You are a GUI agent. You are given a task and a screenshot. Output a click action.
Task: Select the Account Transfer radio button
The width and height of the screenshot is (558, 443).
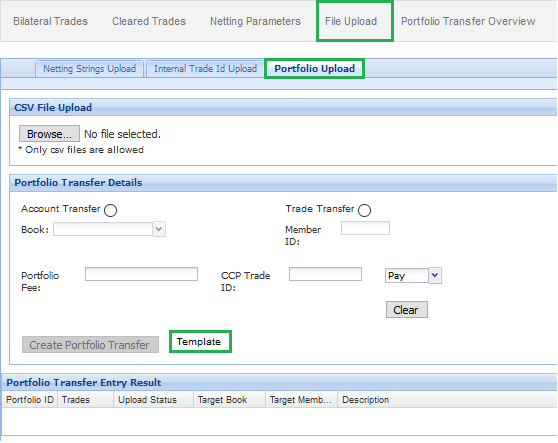(x=110, y=210)
